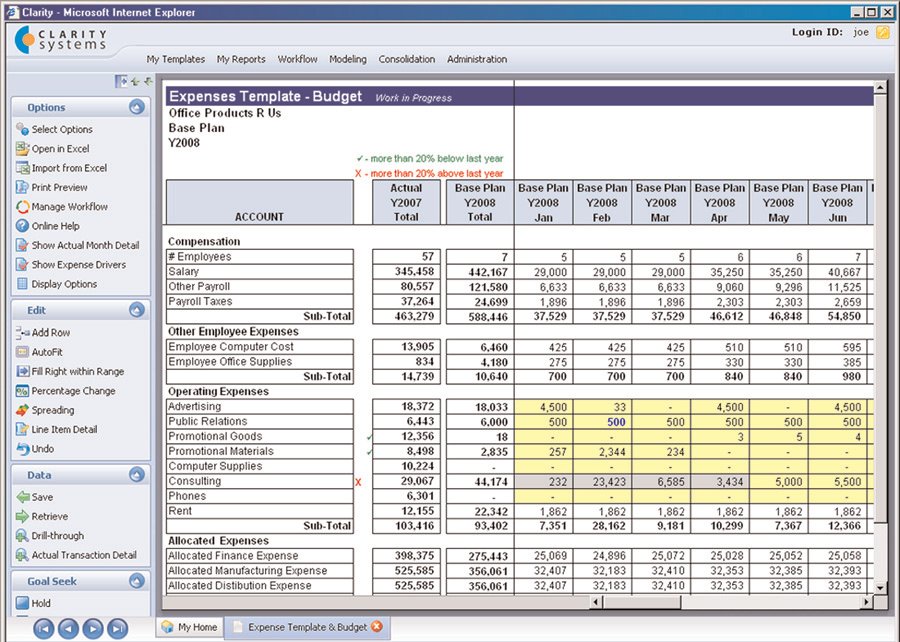Click the Undo icon
The width and height of the screenshot is (900, 642).
(x=22, y=449)
